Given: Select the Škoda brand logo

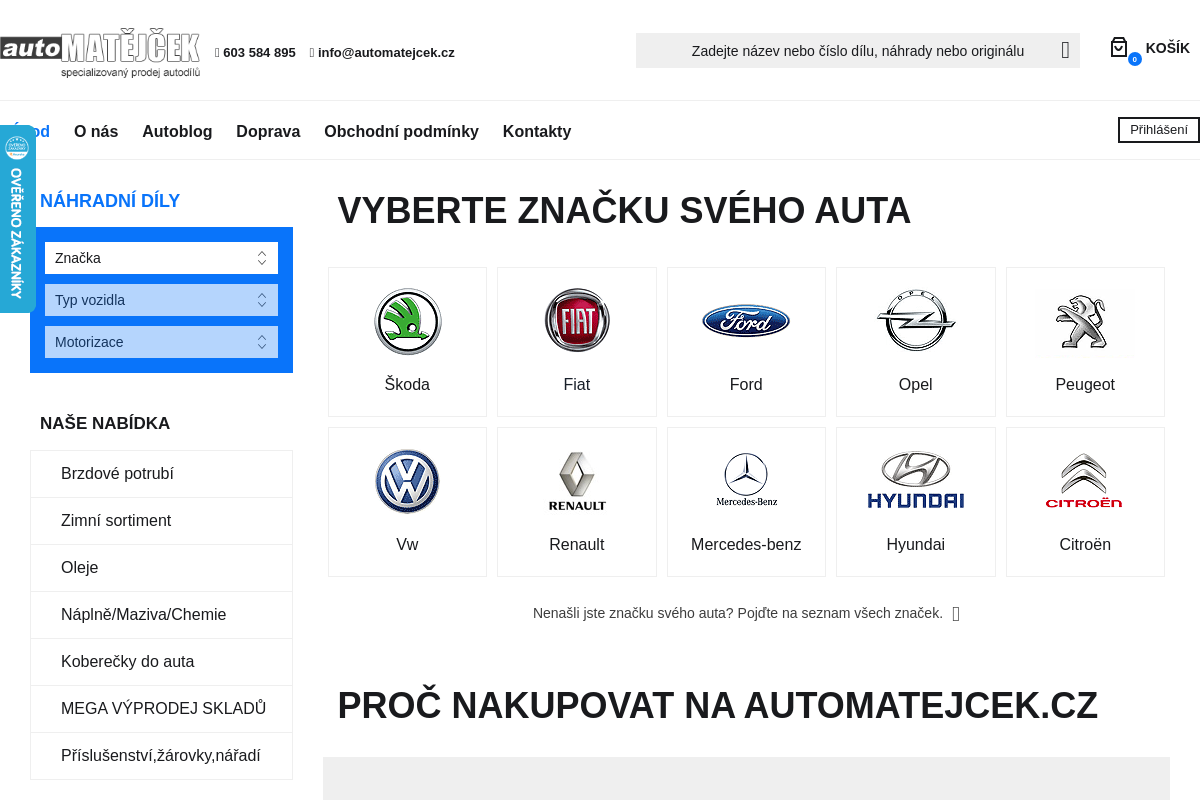Looking at the screenshot, I should tap(407, 321).
